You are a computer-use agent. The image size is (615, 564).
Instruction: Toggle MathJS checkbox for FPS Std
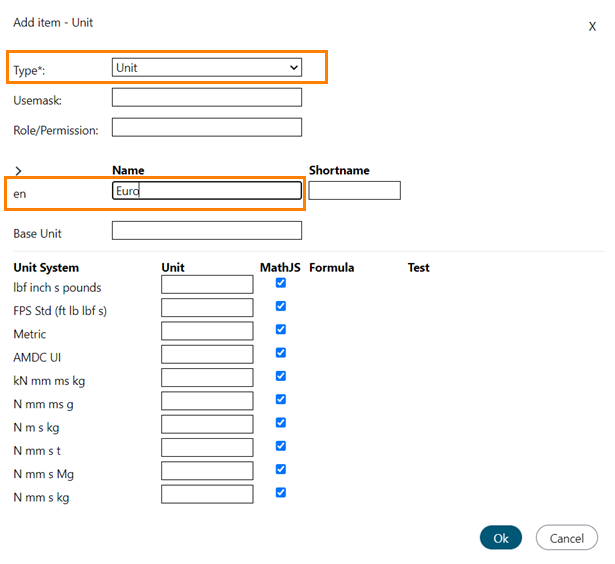(281, 306)
